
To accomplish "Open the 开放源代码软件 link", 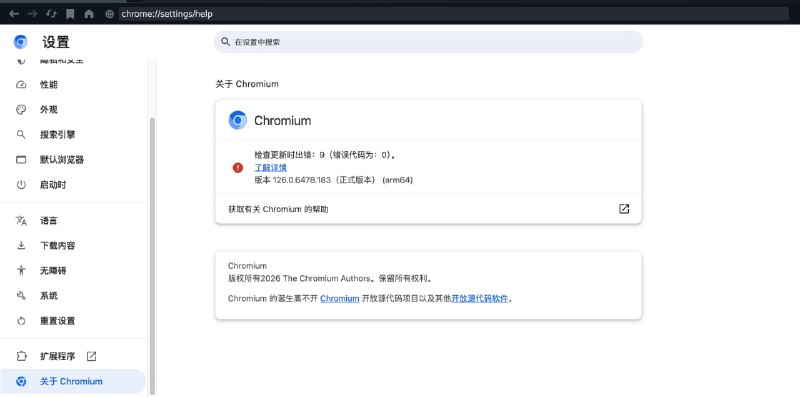I will point(480,299).
